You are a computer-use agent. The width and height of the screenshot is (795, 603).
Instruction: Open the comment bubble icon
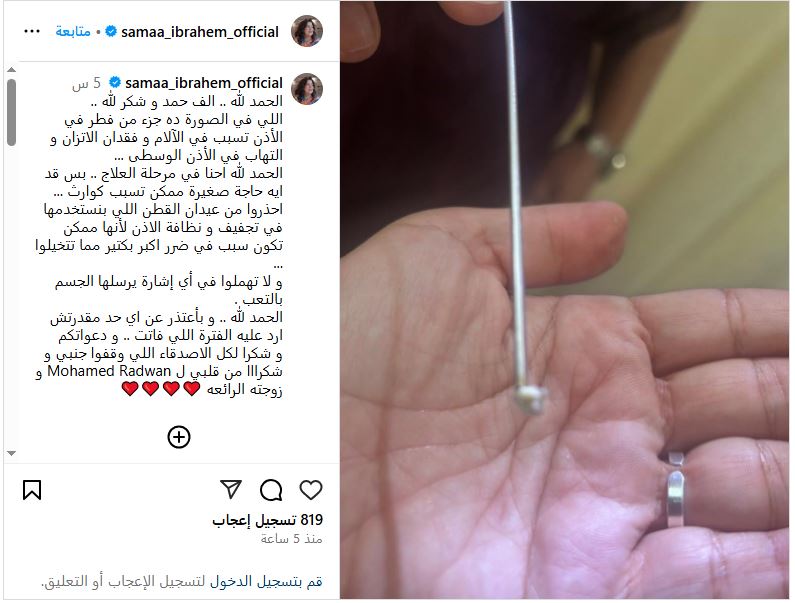click(271, 490)
